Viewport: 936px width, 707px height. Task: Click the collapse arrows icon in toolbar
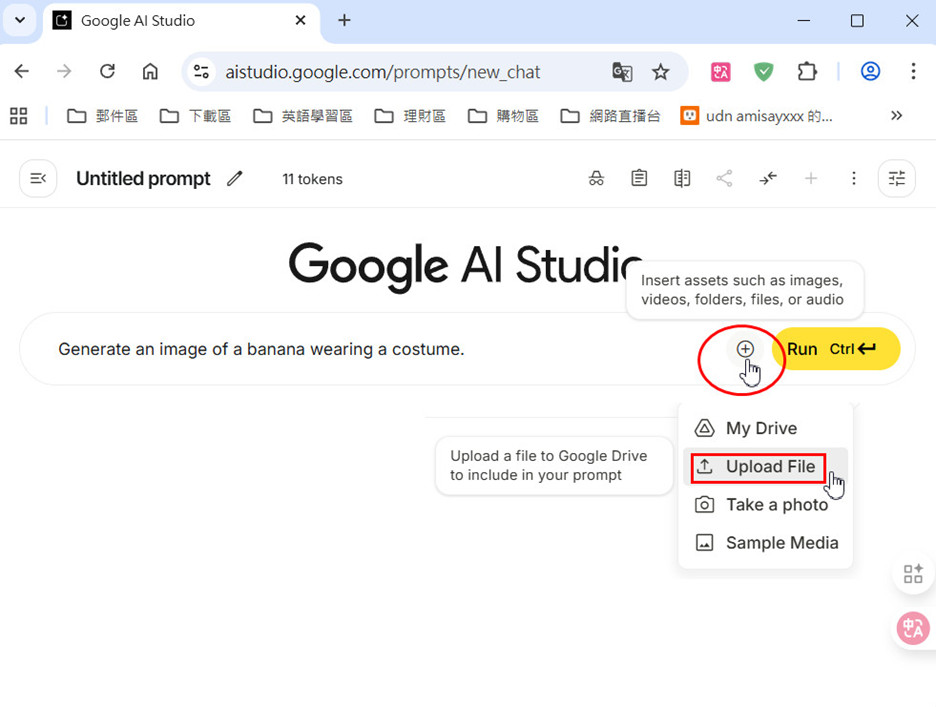(x=768, y=178)
